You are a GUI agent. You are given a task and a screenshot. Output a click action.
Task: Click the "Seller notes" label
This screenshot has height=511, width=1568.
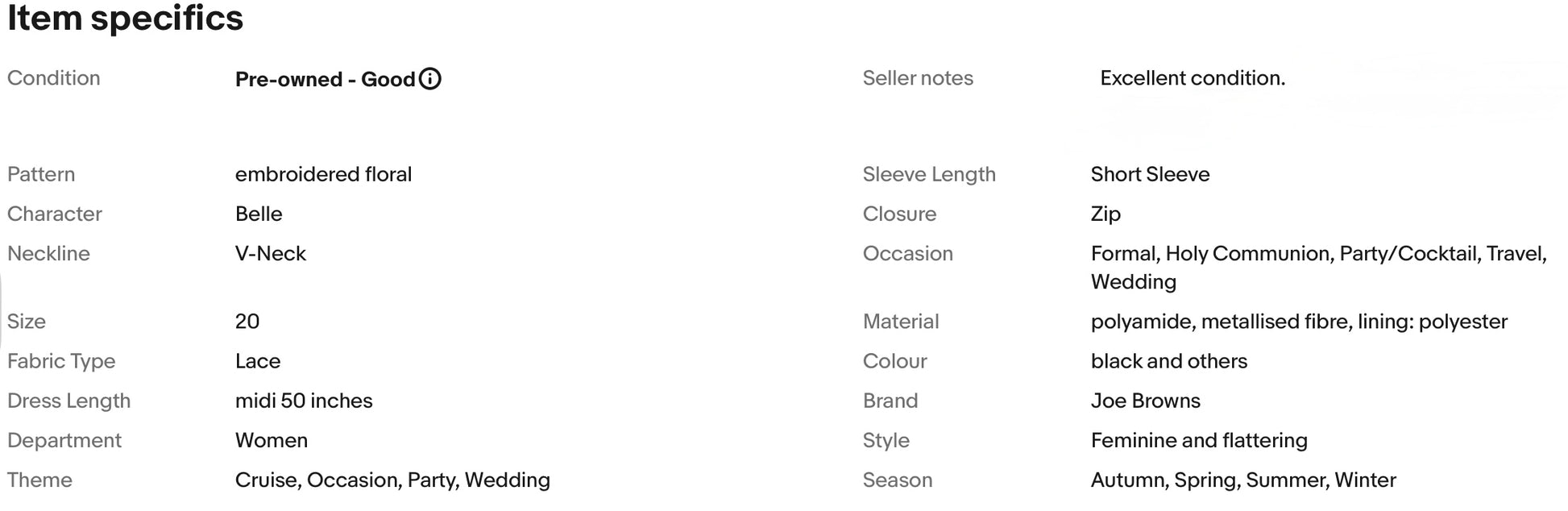pyautogui.click(x=918, y=78)
